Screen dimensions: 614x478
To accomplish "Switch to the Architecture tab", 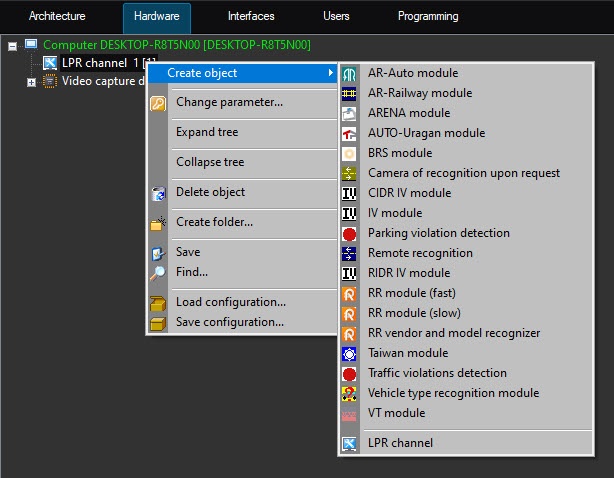I will coord(57,16).
